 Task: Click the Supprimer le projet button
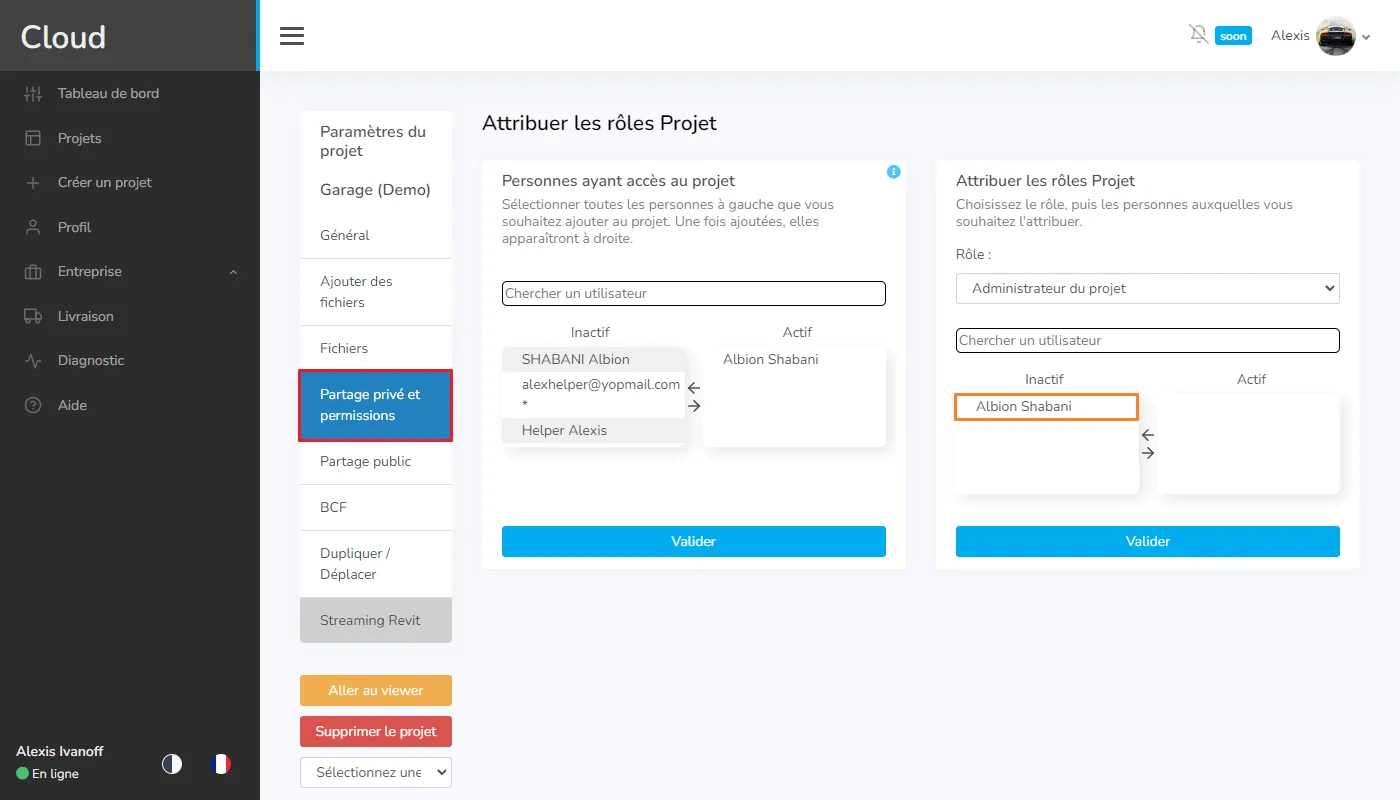pos(376,731)
